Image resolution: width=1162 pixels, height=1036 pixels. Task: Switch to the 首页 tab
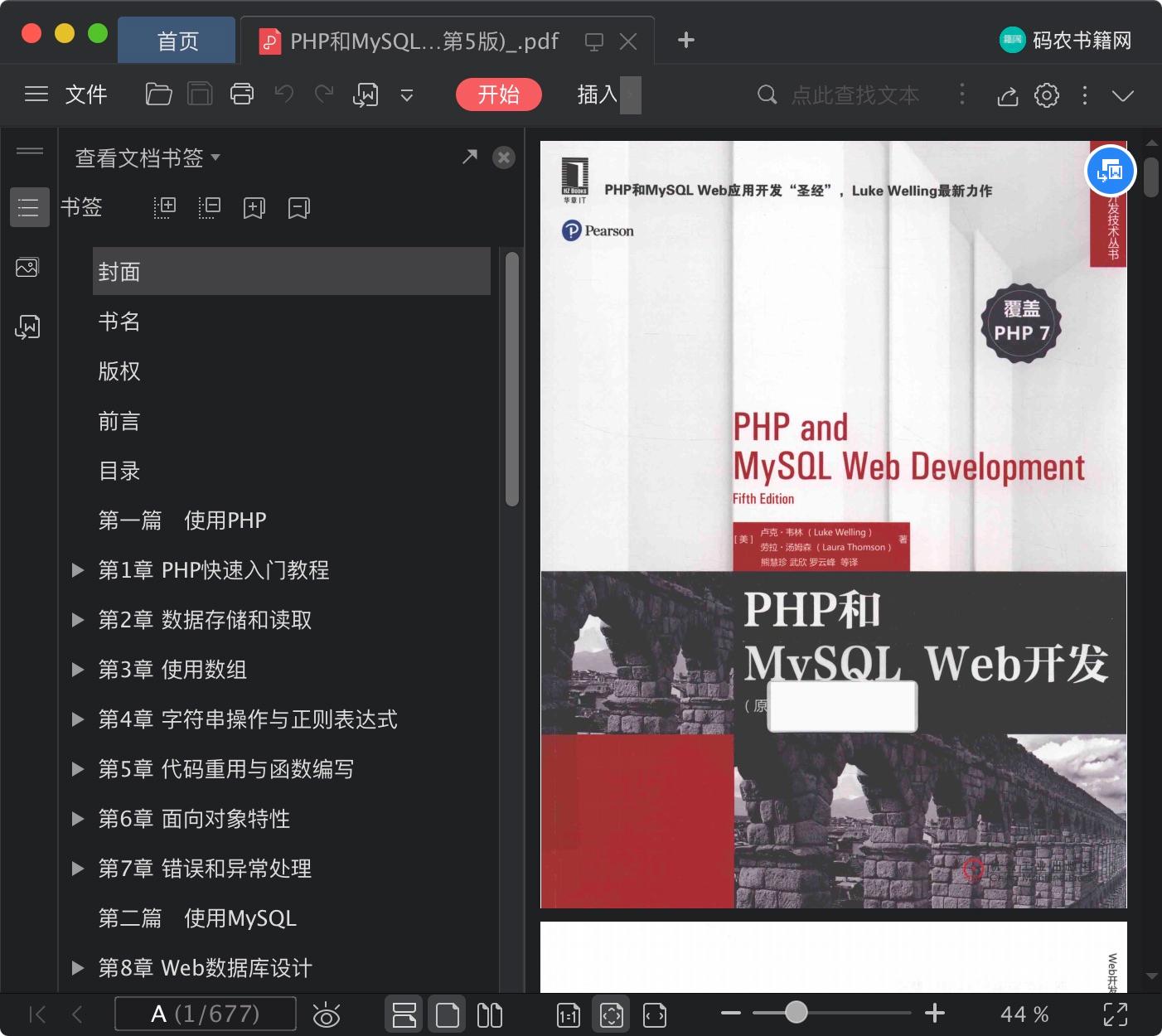(x=177, y=41)
